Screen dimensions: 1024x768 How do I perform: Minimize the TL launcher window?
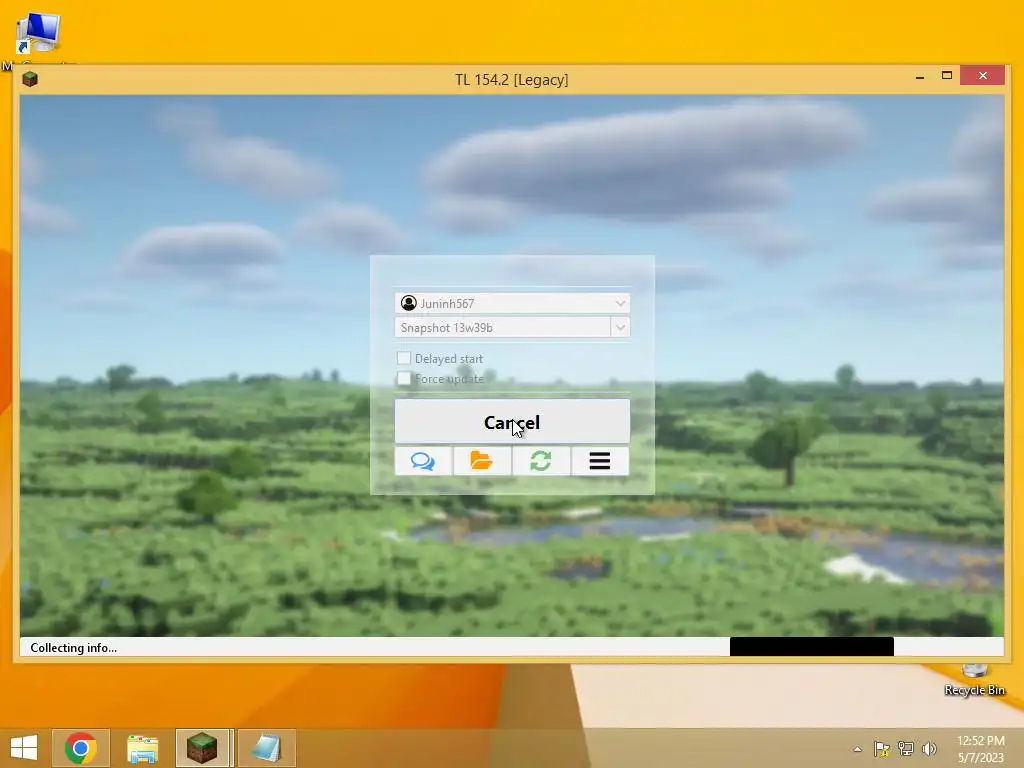click(x=920, y=77)
